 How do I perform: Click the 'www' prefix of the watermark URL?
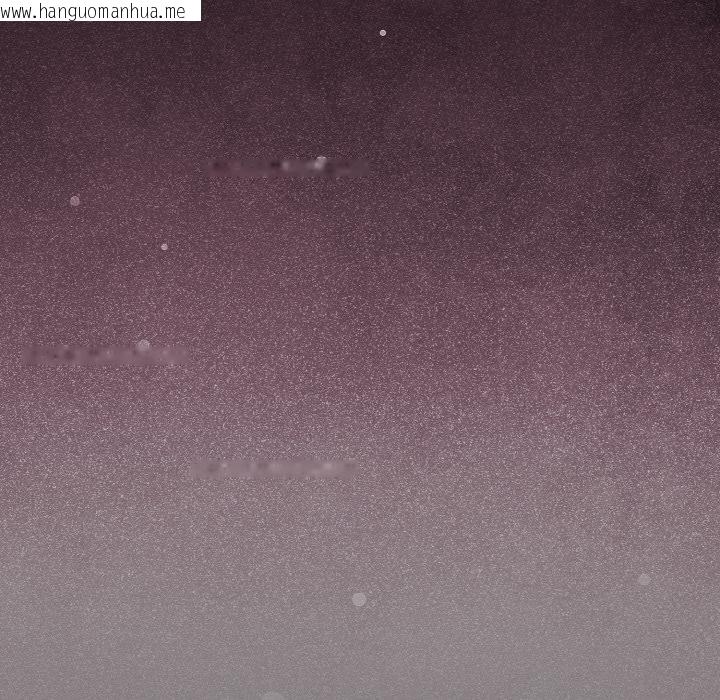click(17, 11)
